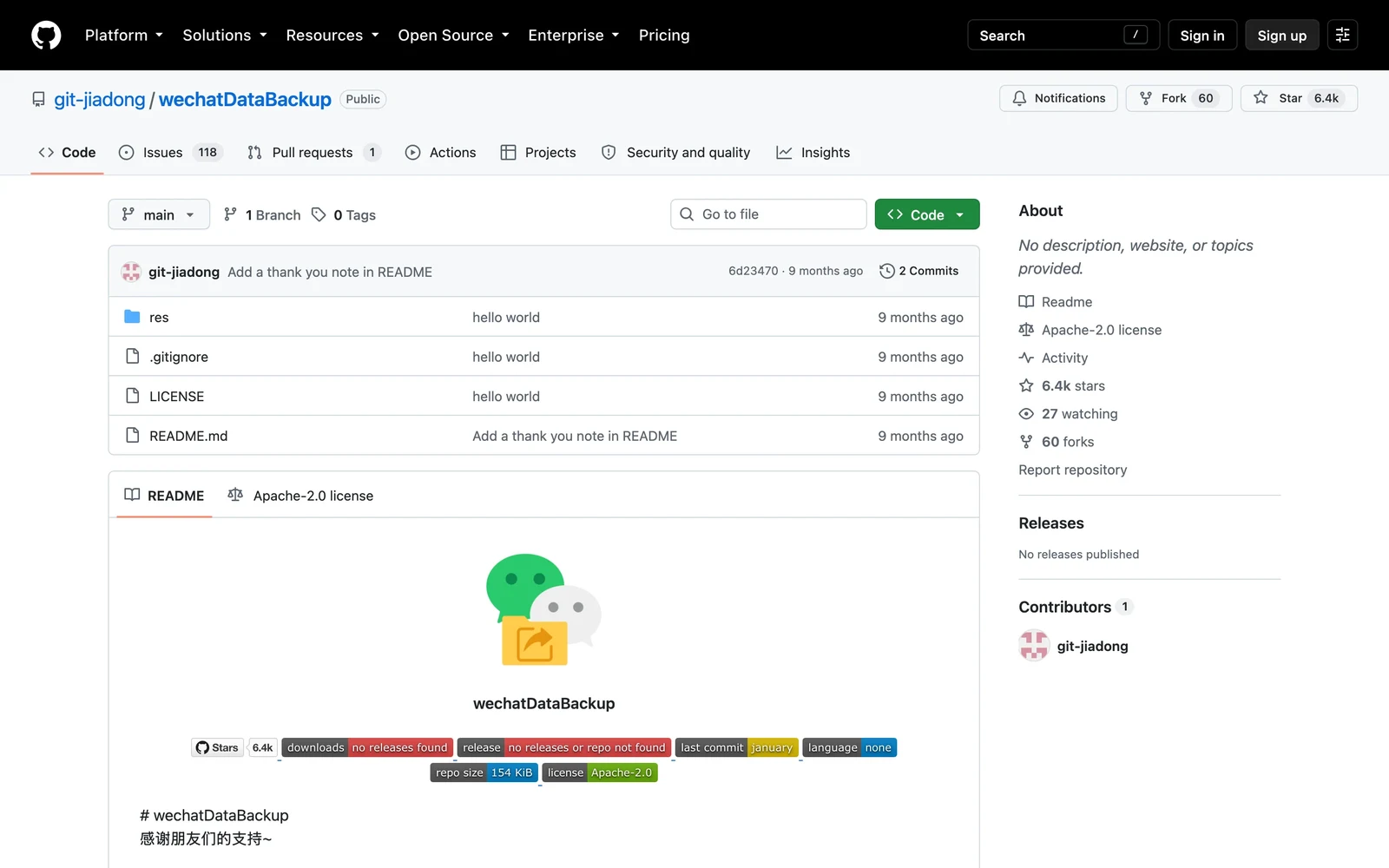
Task: Expand the Resources menu
Action: coord(332,36)
